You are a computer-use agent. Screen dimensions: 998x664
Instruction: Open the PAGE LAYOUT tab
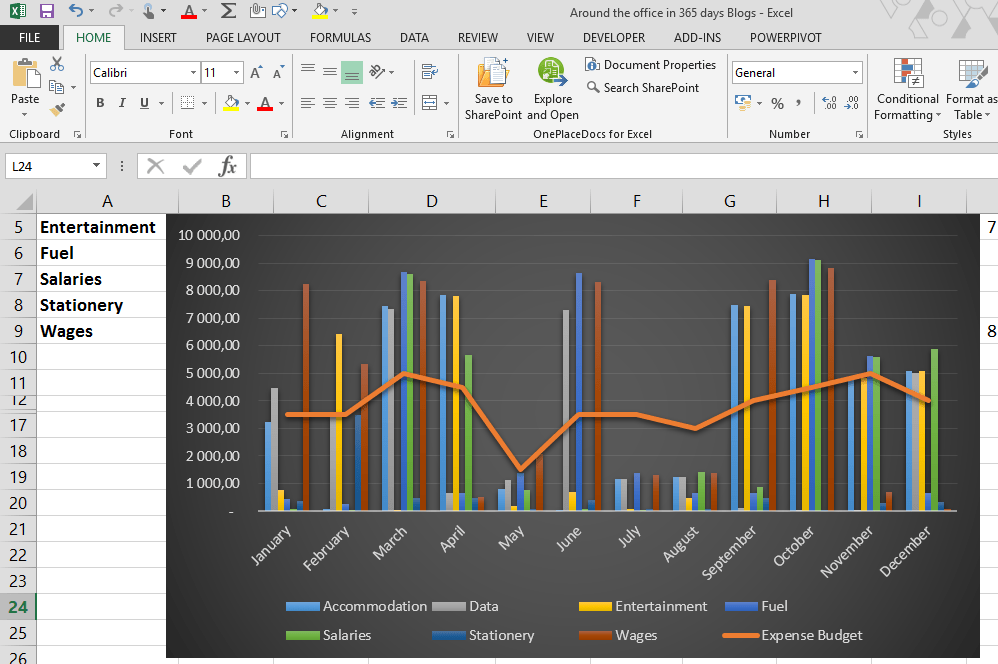pyautogui.click(x=243, y=38)
